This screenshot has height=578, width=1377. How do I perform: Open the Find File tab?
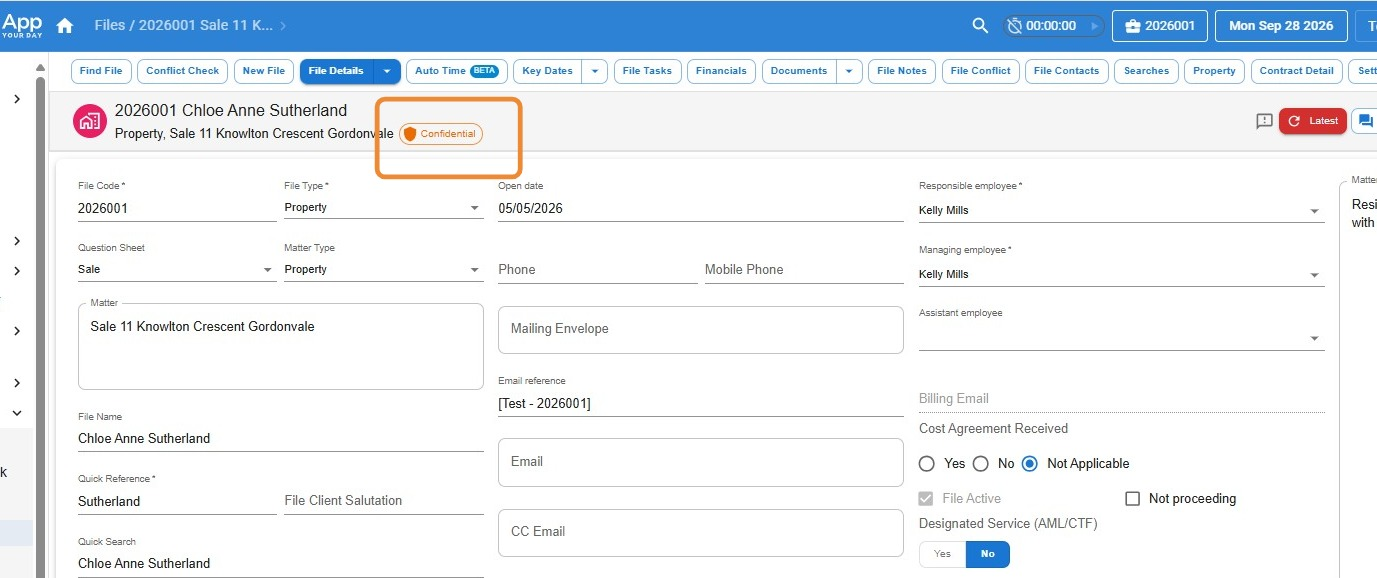click(101, 71)
